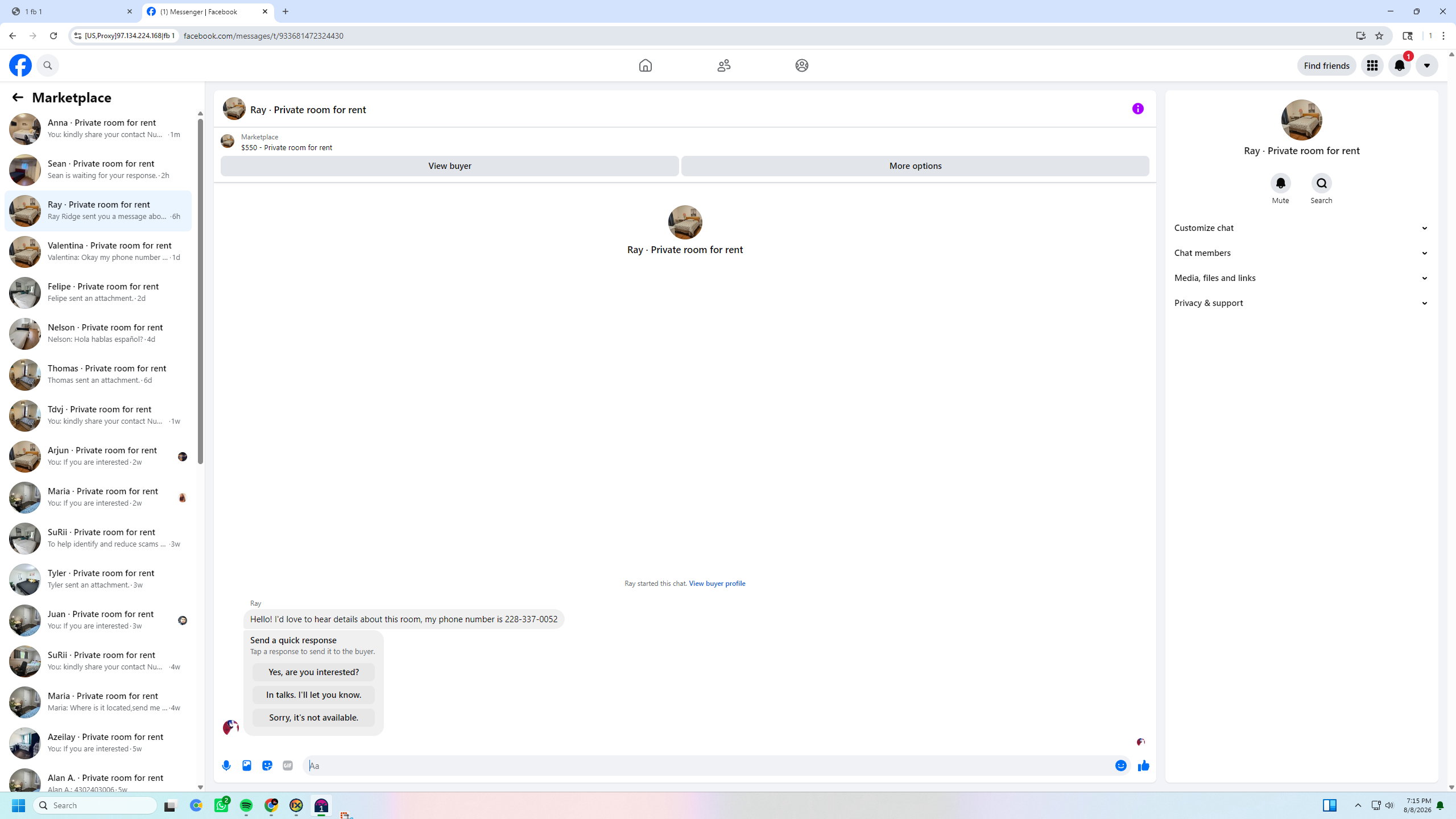
Task: Expand Media, files and links section
Action: click(1302, 278)
